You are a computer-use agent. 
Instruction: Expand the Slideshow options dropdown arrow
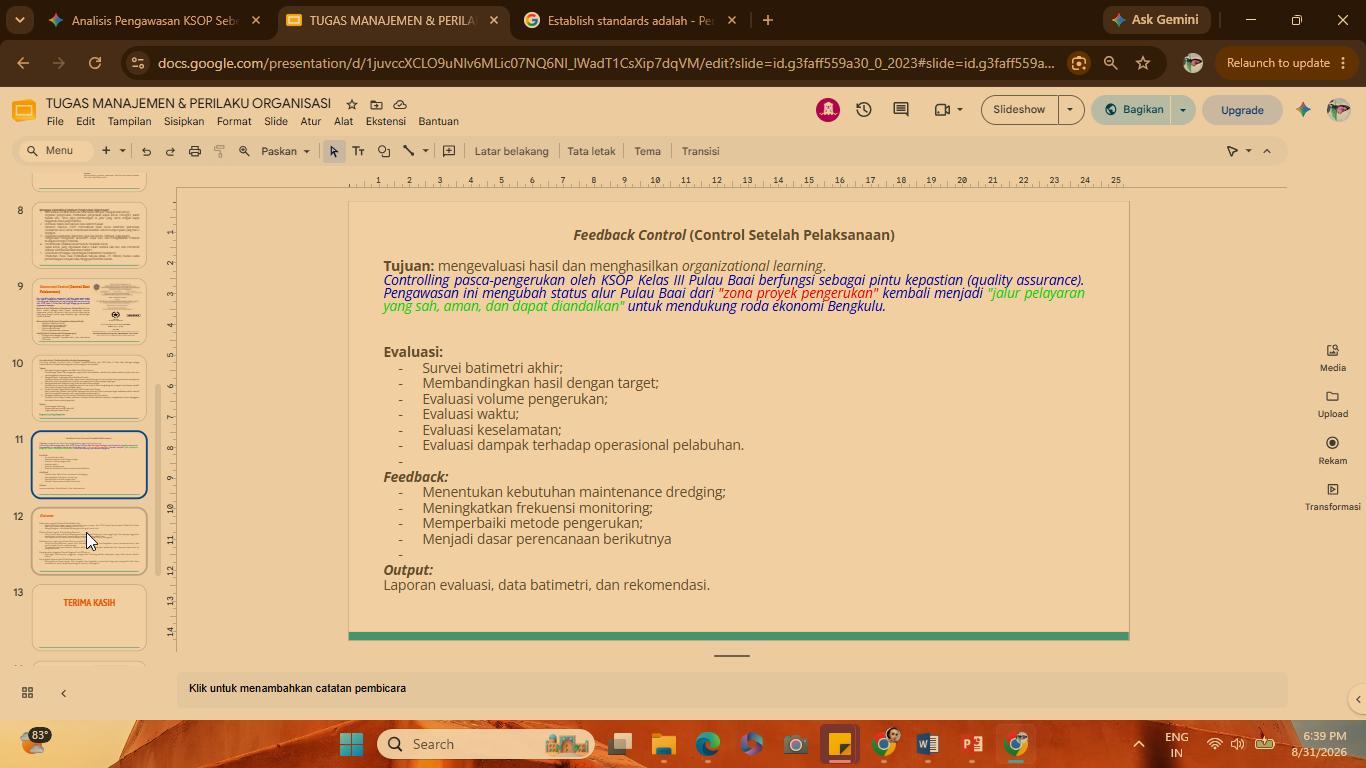[1070, 109]
